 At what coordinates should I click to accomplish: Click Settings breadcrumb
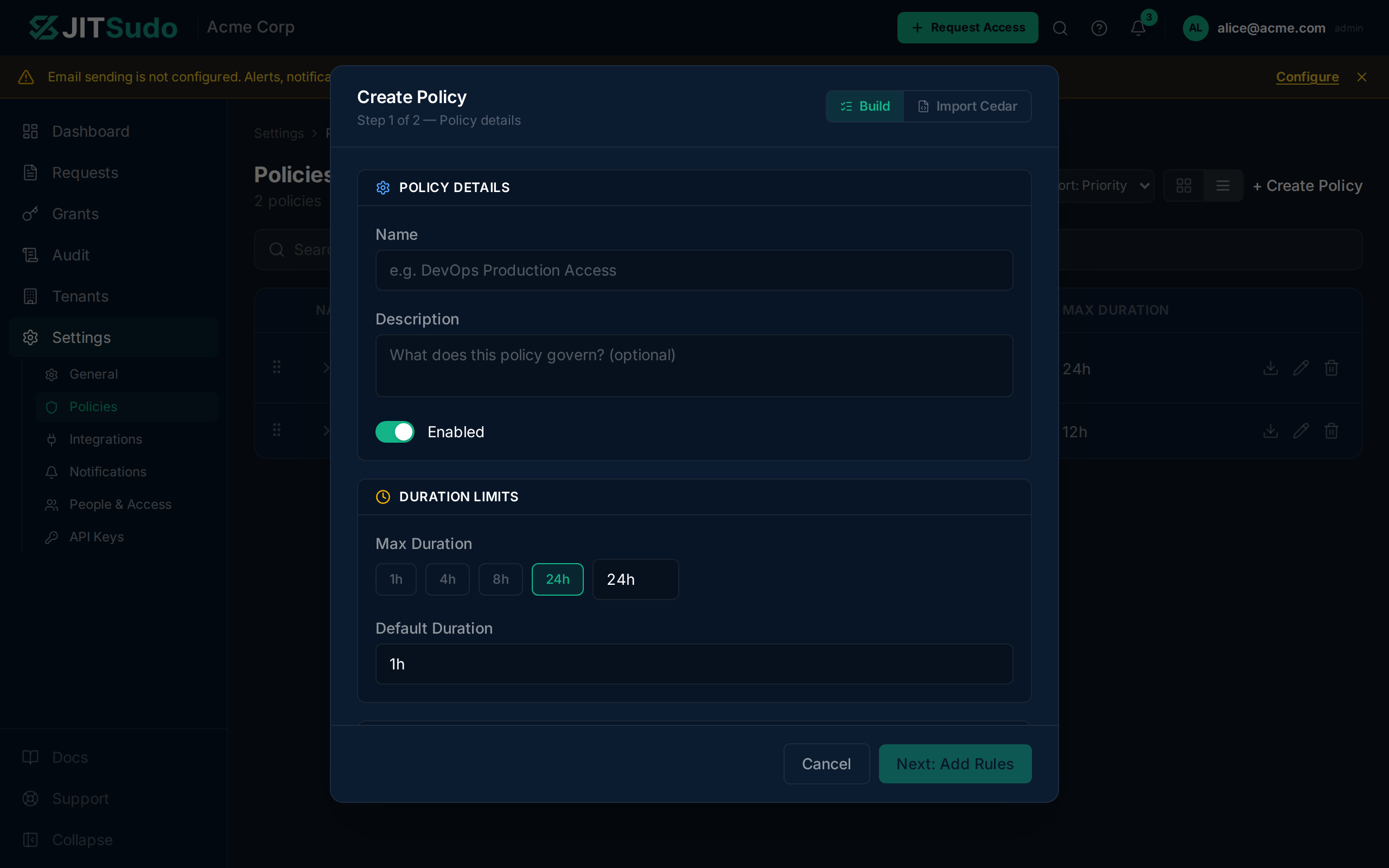[279, 133]
